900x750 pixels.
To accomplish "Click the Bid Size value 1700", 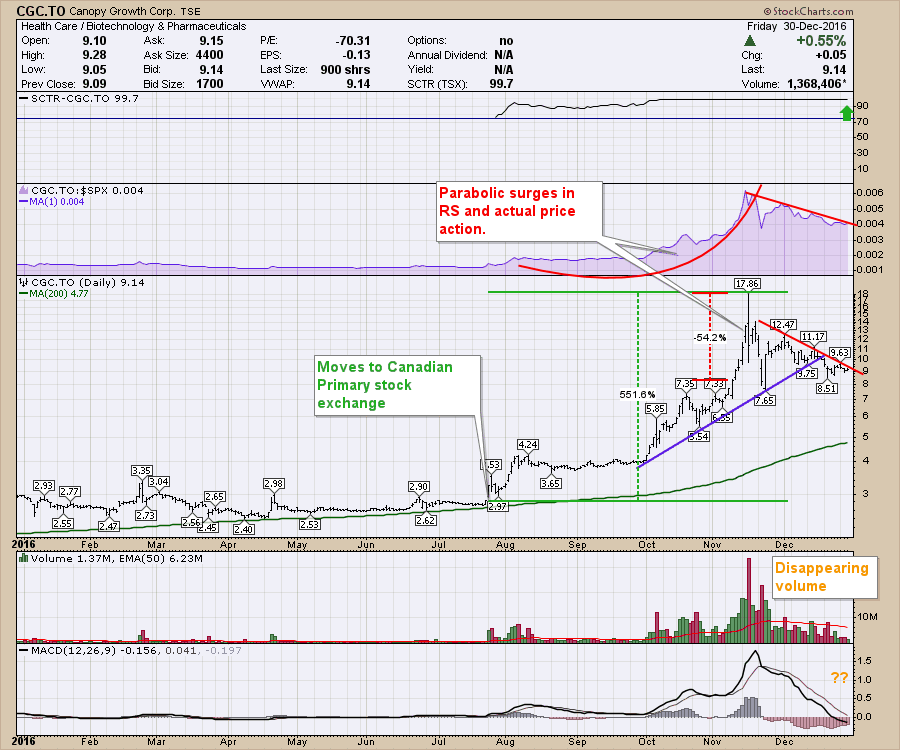I will click(x=210, y=84).
